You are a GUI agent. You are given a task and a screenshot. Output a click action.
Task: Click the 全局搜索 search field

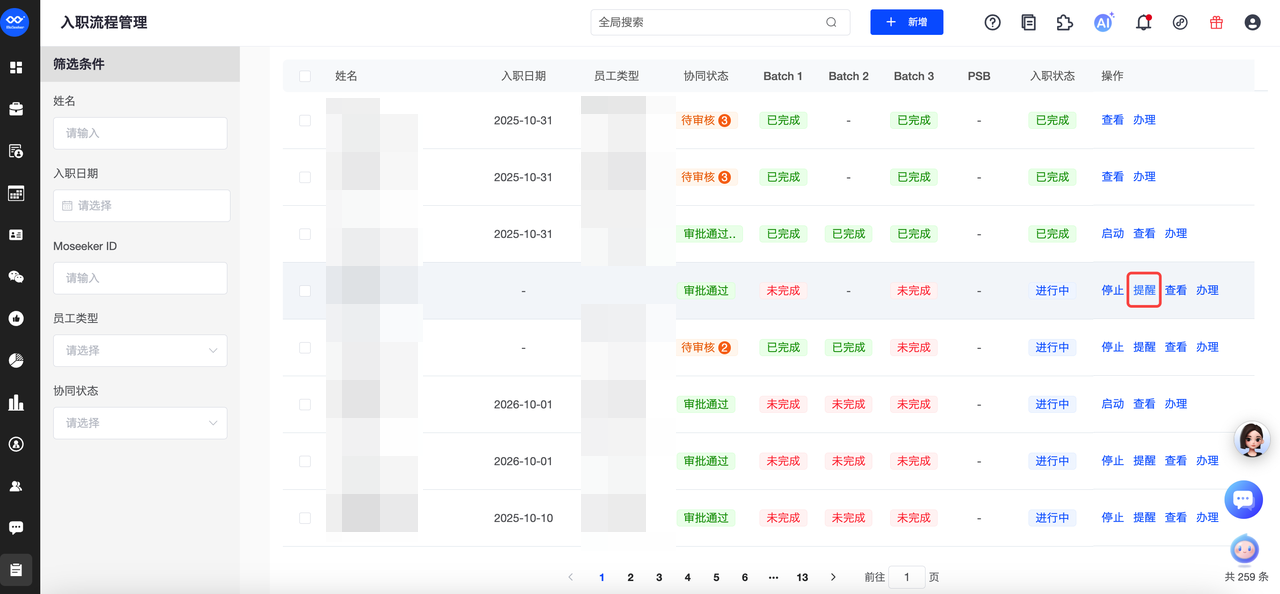click(710, 22)
